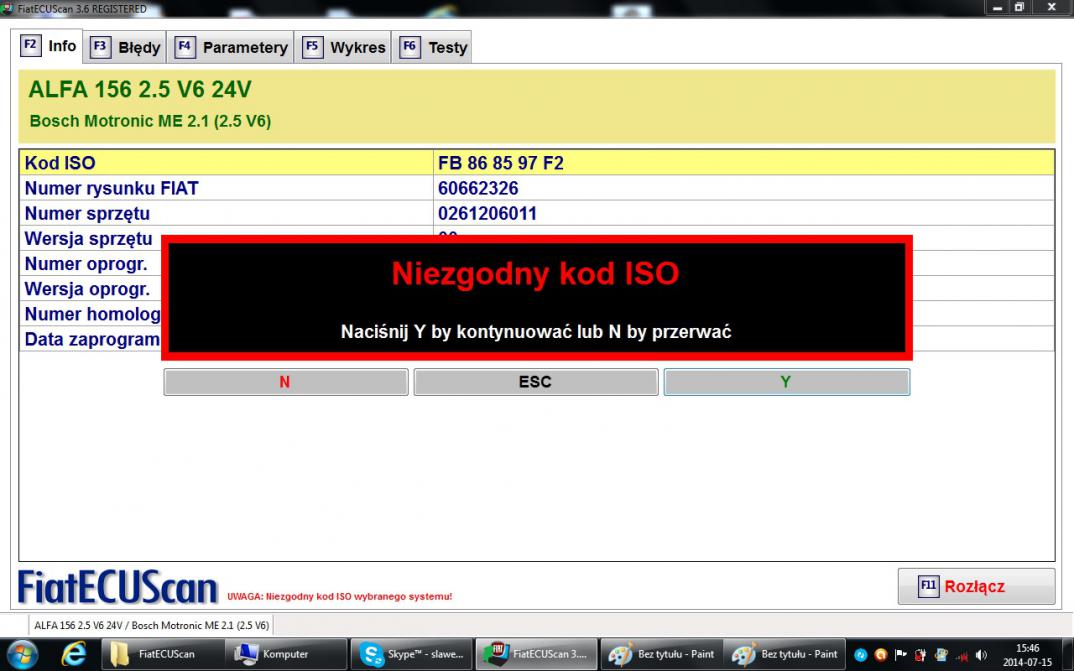1074x671 pixels.
Task: Click the red wireless signal tray icon
Action: [x=961, y=655]
